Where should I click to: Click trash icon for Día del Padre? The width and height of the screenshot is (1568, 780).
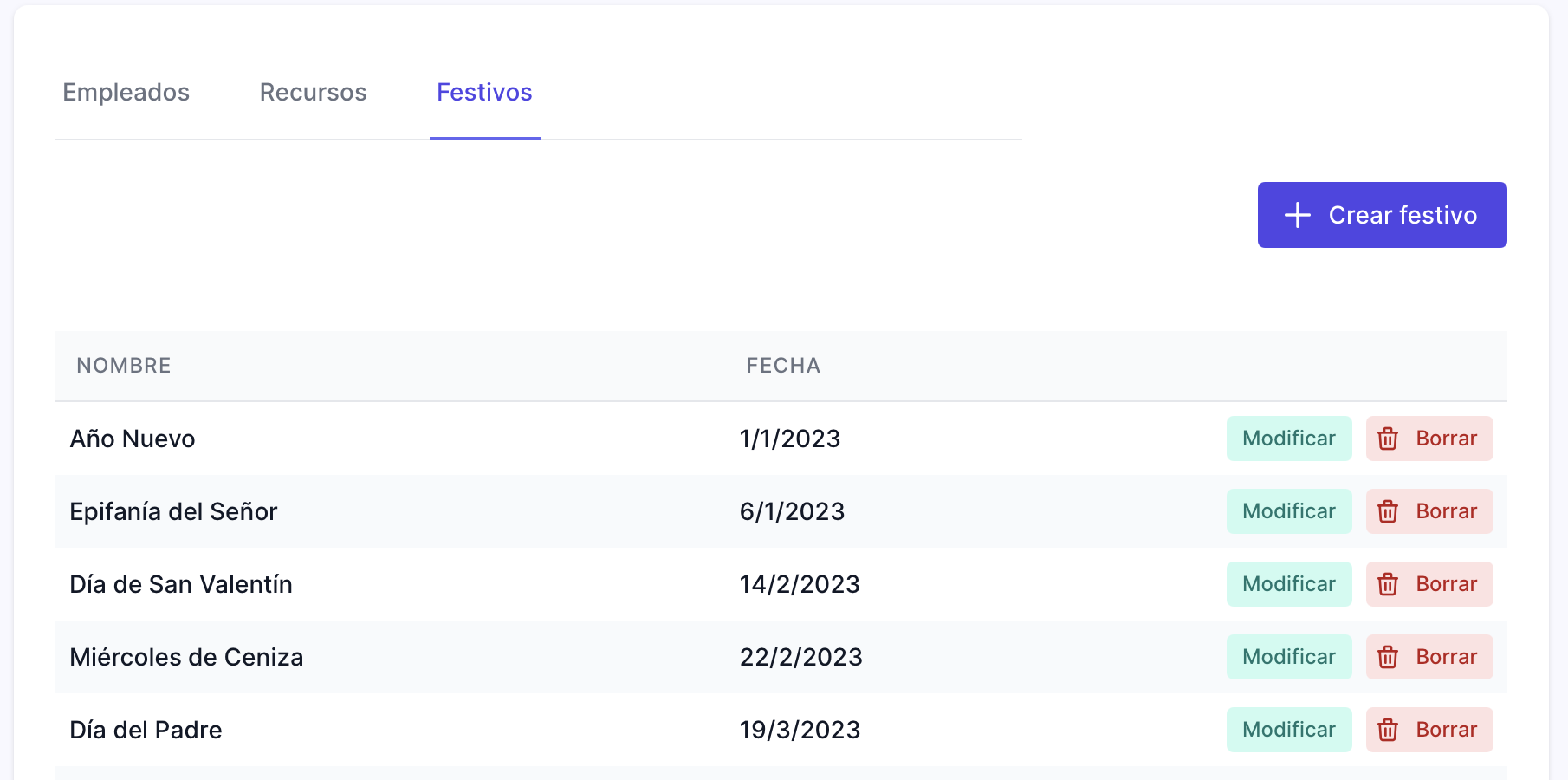coord(1388,730)
